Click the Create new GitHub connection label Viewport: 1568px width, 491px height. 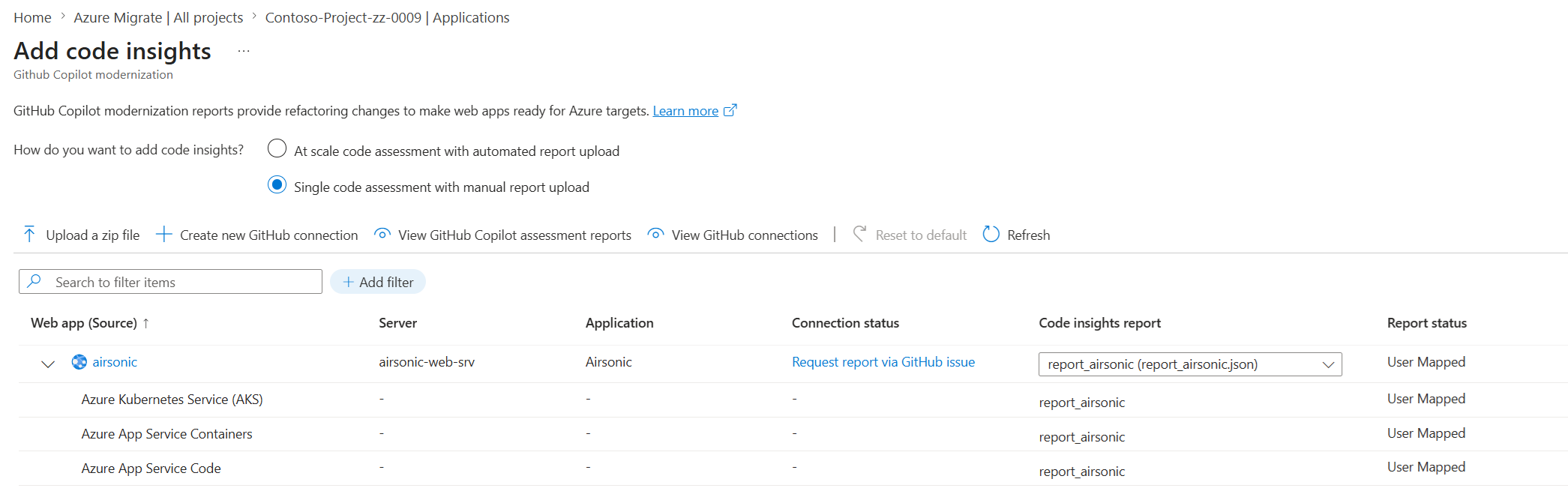[x=269, y=235]
